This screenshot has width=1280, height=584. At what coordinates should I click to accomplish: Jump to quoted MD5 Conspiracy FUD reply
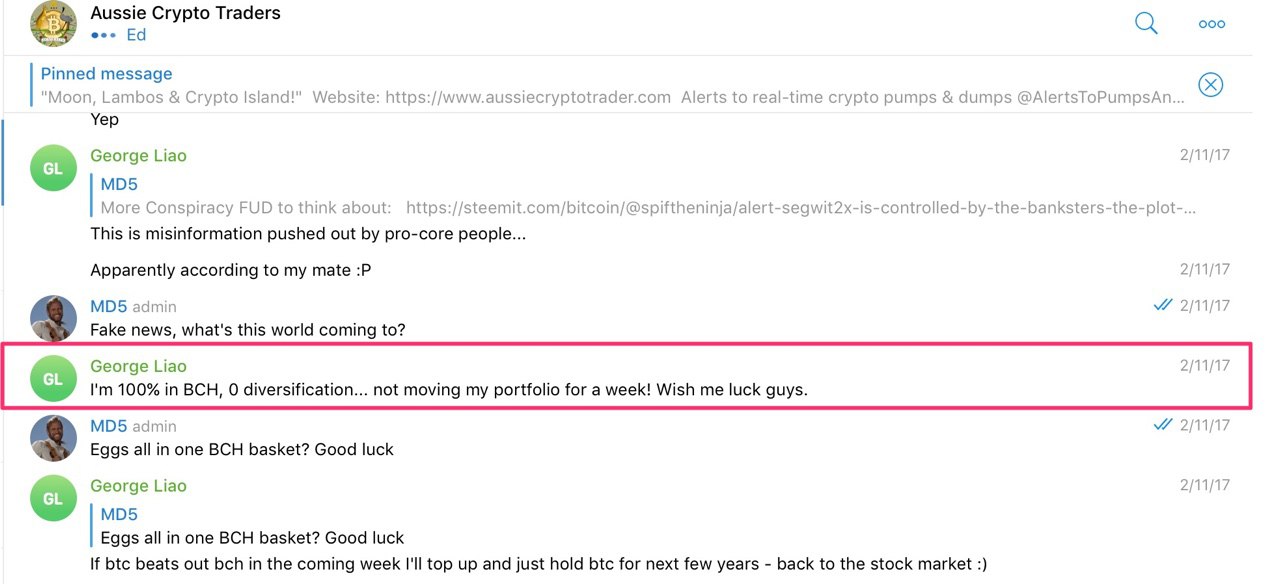click(x=648, y=196)
